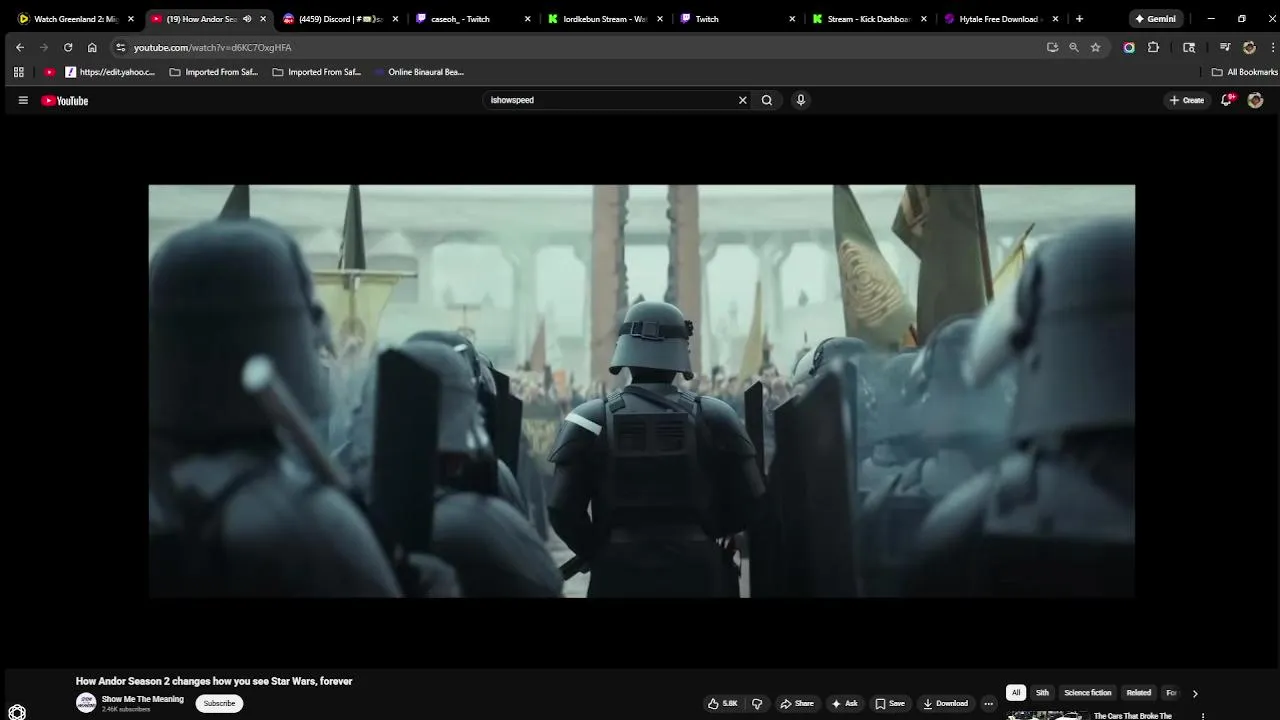Click the address bar URL
This screenshot has height=720, width=1280.
(x=213, y=47)
